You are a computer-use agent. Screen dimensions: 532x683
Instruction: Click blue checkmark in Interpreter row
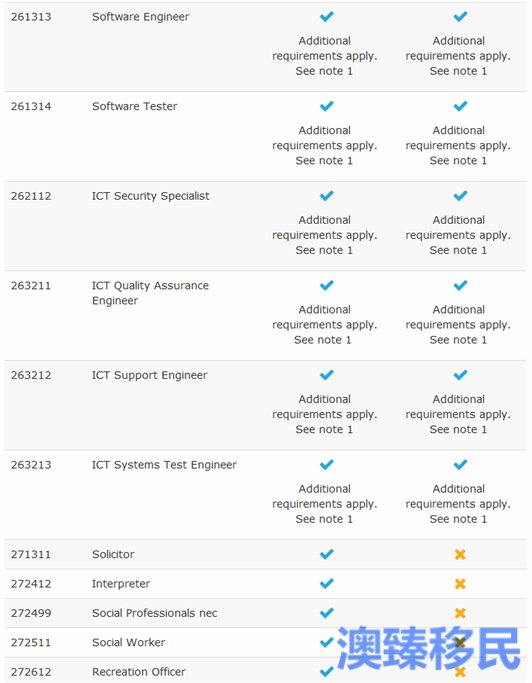click(x=326, y=583)
